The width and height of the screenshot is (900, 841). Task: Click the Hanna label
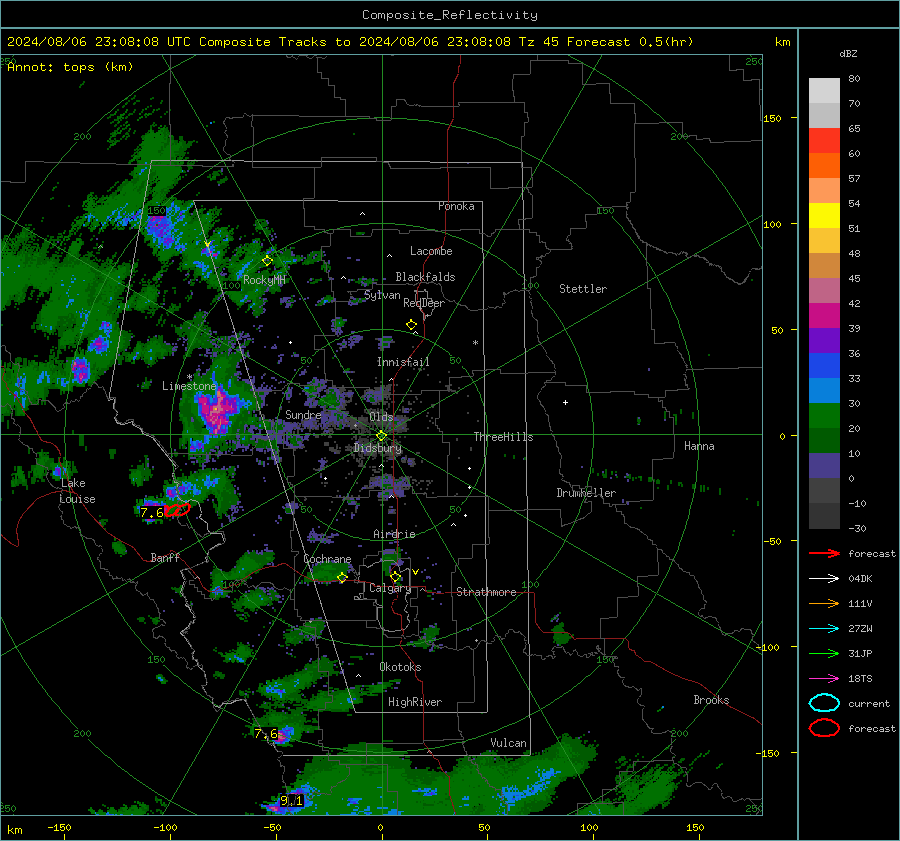(x=699, y=446)
